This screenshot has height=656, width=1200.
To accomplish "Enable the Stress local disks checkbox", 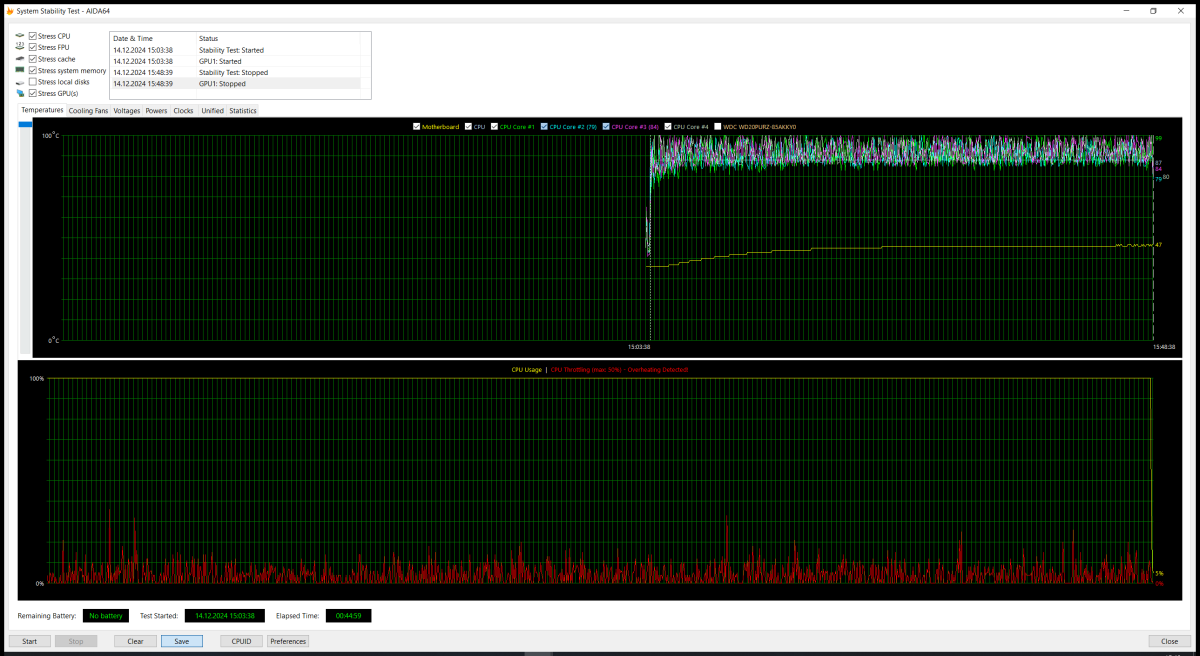I will 33,82.
